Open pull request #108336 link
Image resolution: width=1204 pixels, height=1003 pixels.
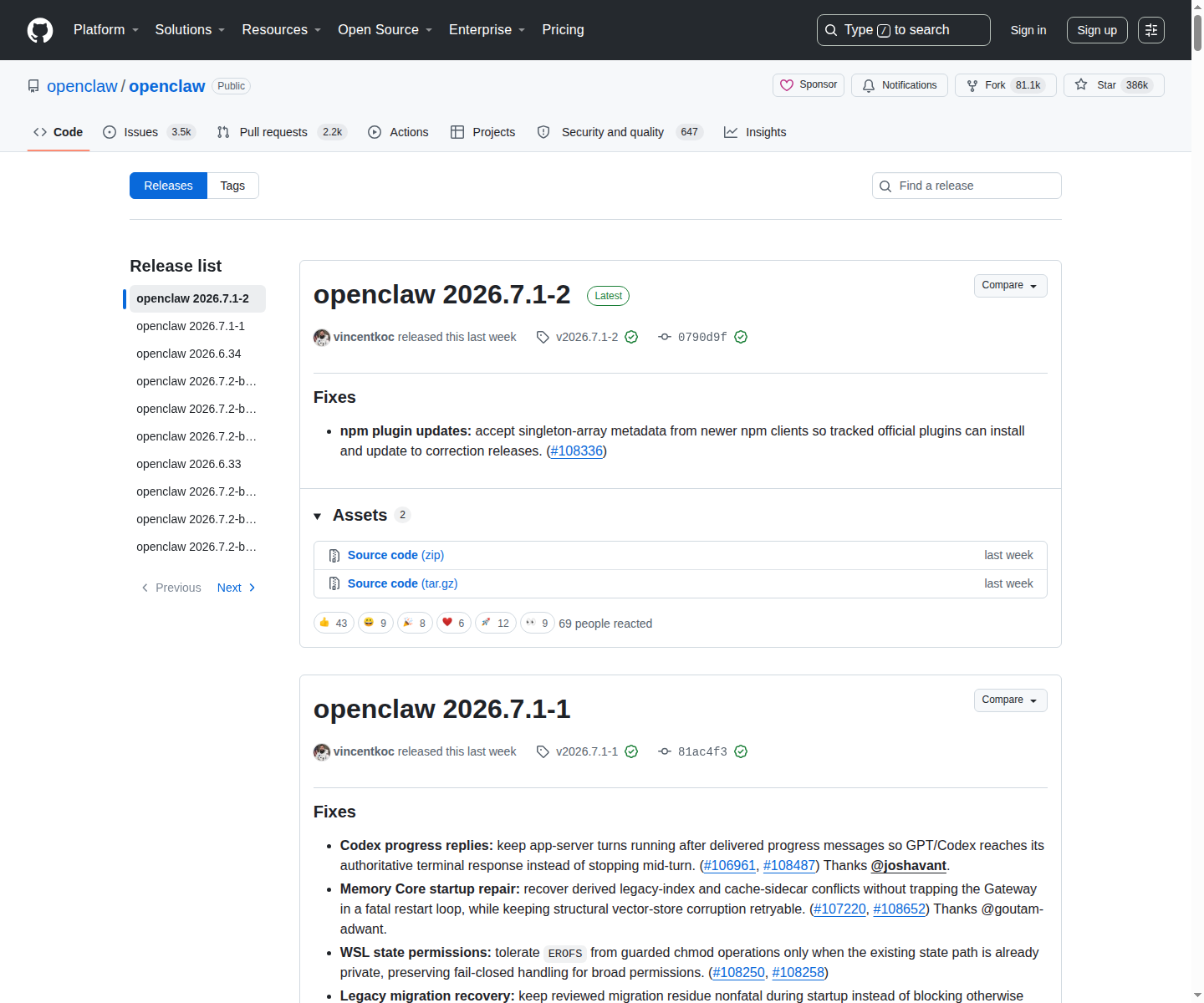tap(577, 451)
